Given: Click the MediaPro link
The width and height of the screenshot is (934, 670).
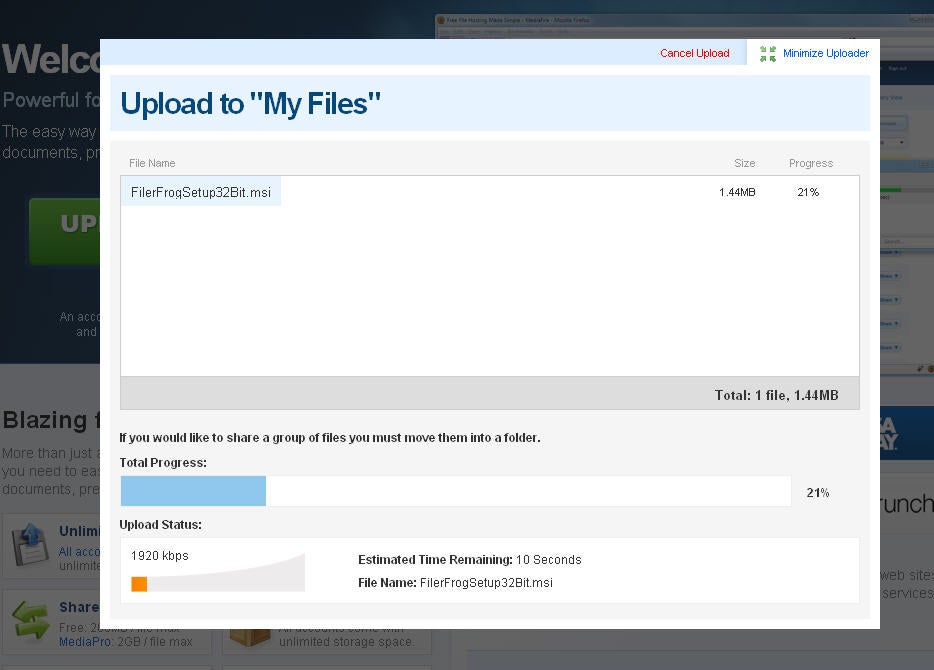Looking at the screenshot, I should (x=85, y=641).
